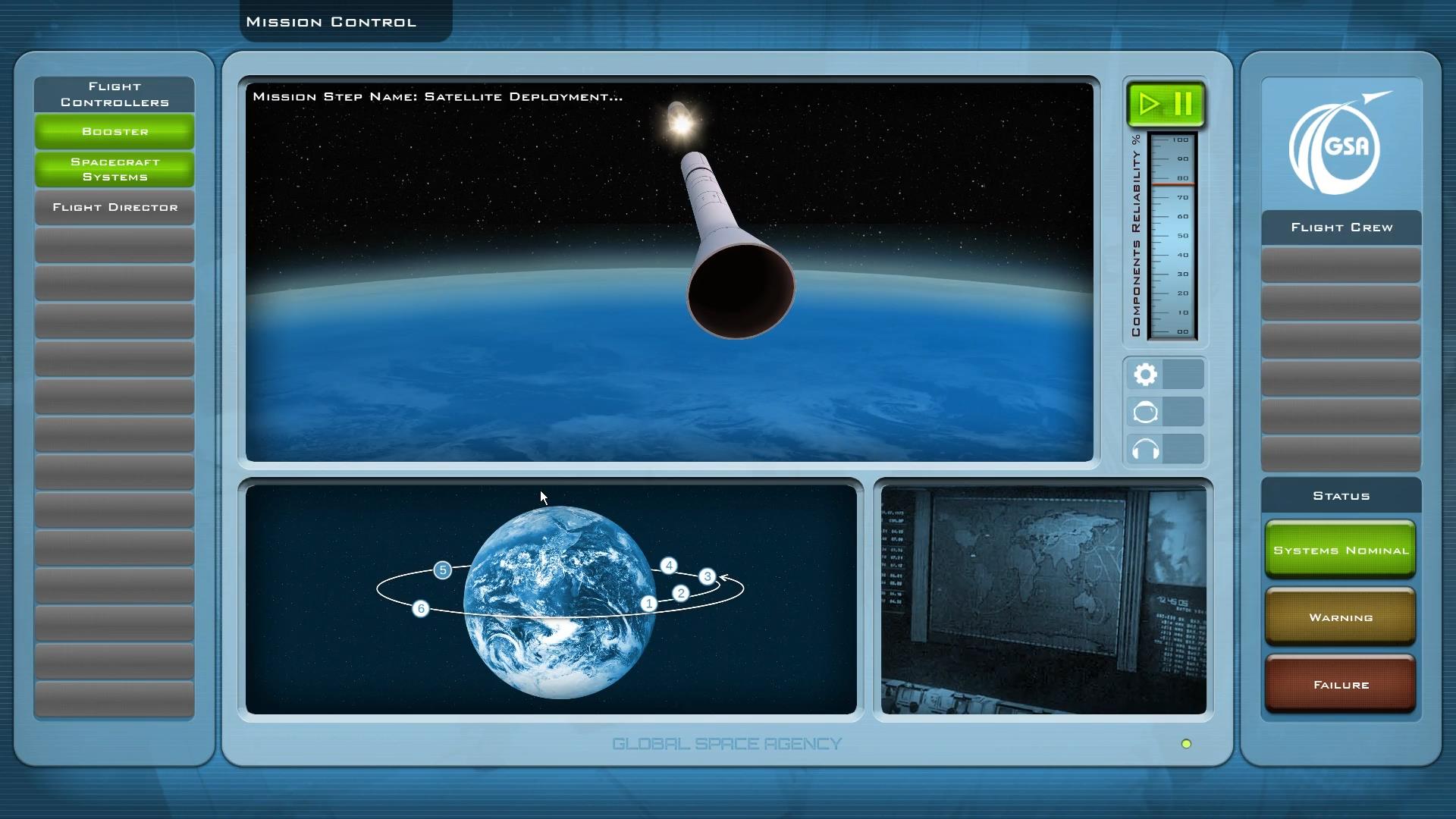
Task: Click the Components Reliability gauge
Action: [1172, 236]
